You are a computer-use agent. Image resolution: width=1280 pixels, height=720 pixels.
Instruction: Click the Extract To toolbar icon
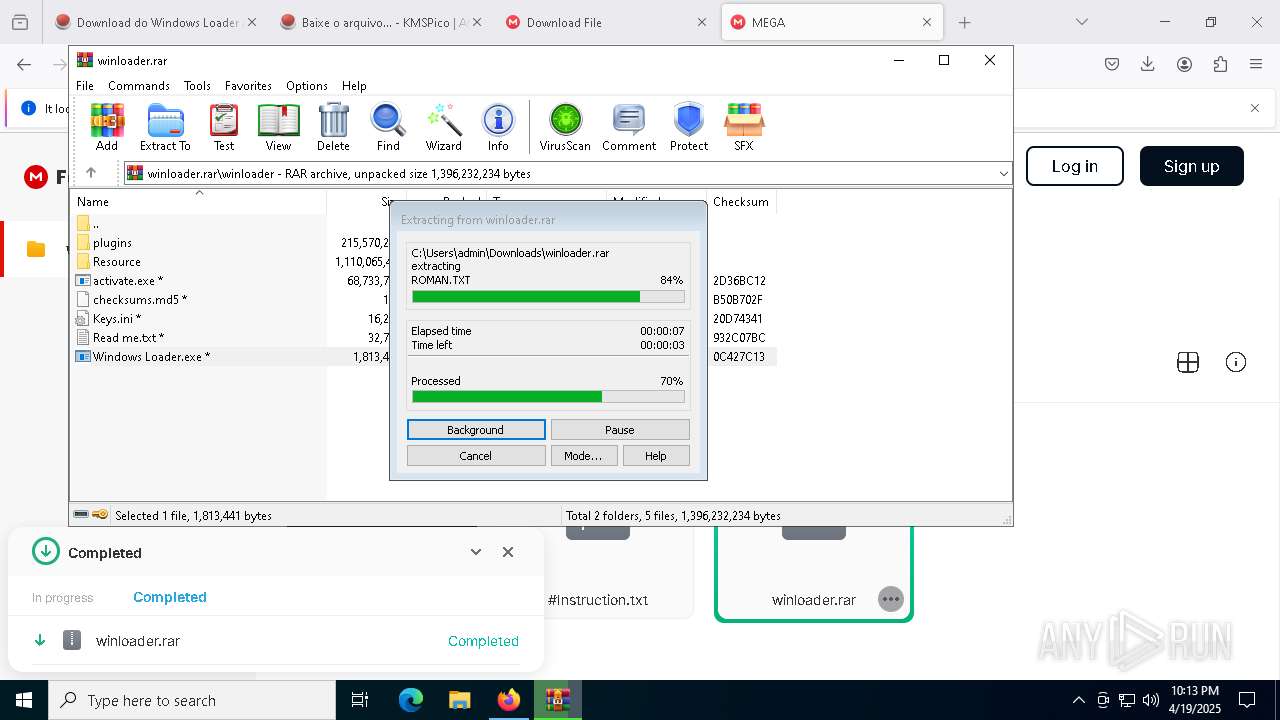click(165, 127)
